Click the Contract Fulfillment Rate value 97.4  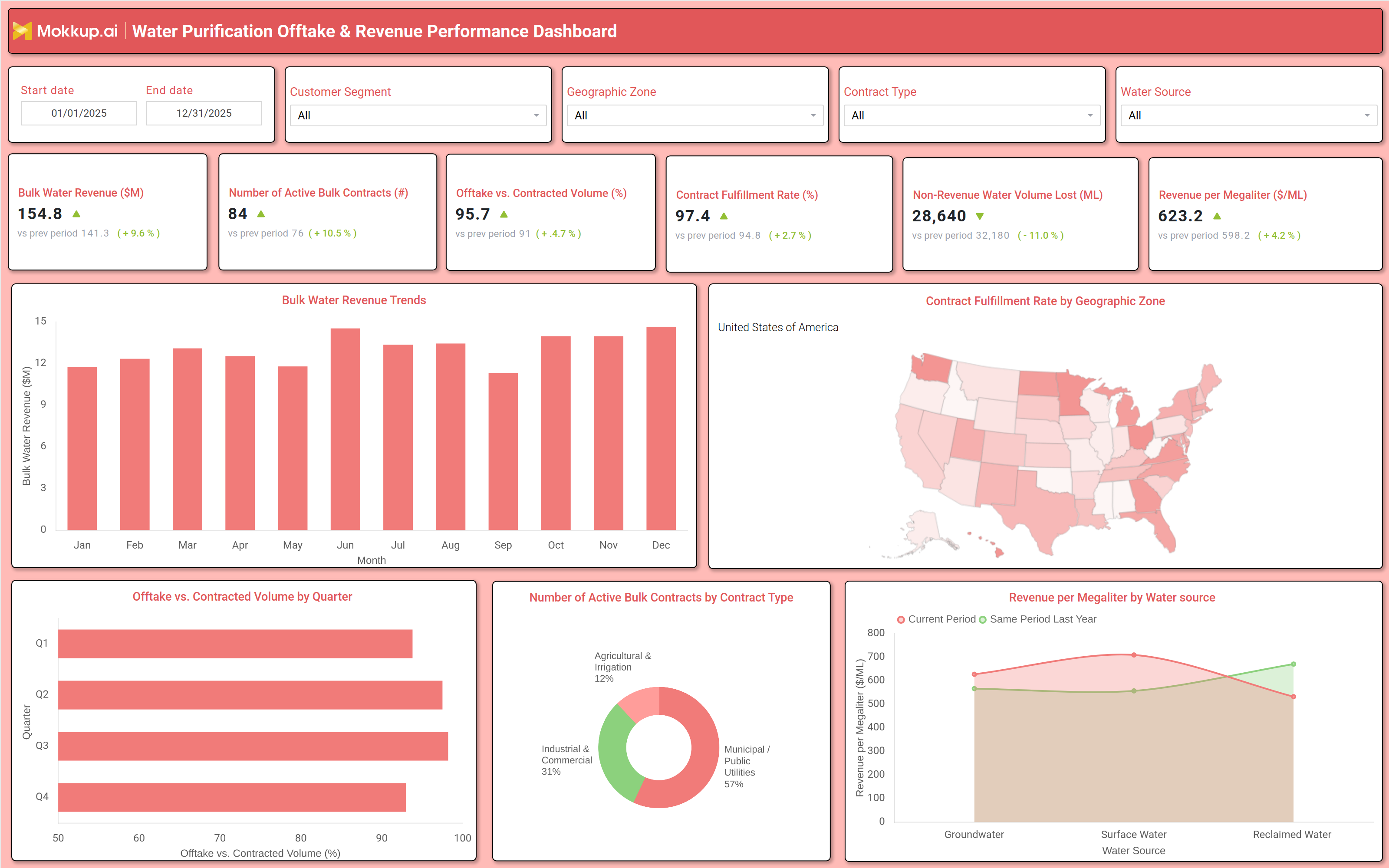(x=693, y=217)
